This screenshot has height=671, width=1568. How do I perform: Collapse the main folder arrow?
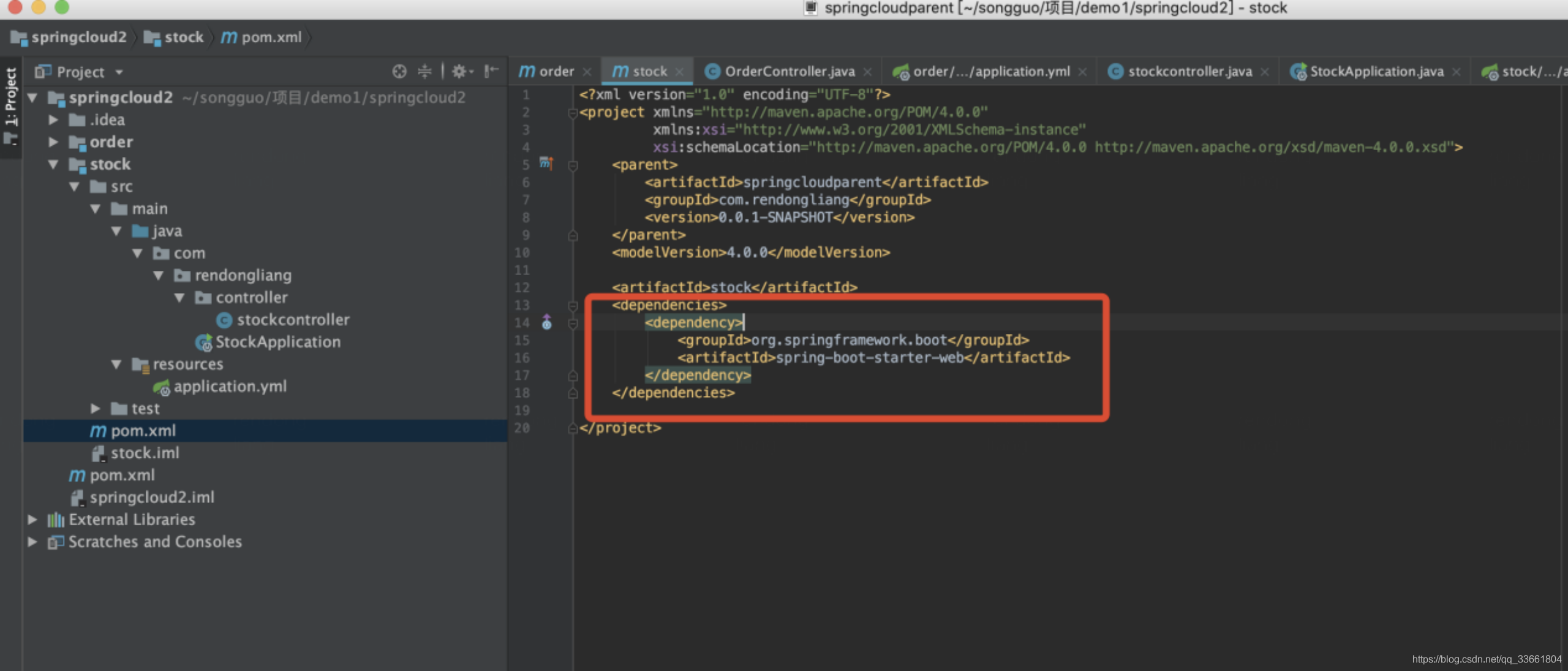coord(96,208)
